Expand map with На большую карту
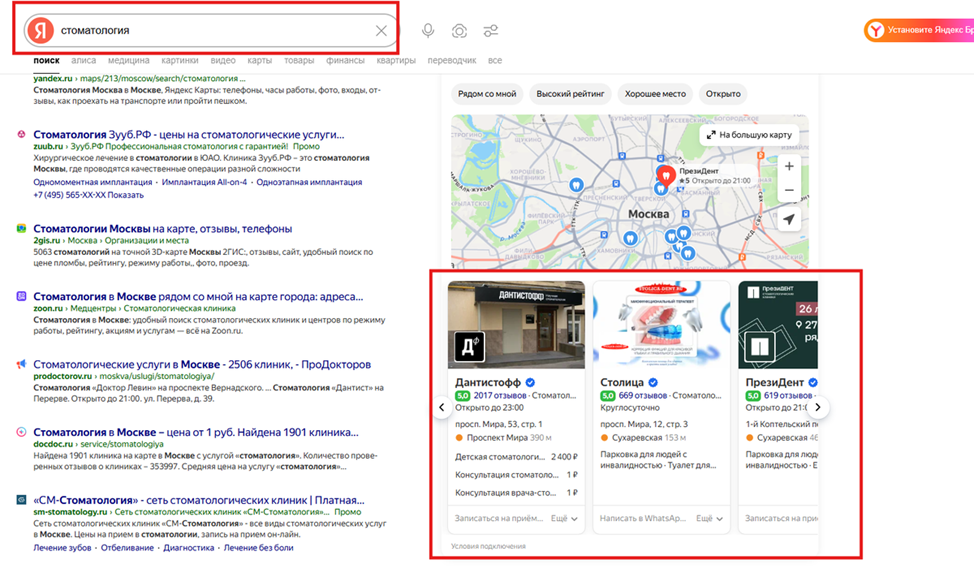The height and width of the screenshot is (573, 974). (x=749, y=134)
